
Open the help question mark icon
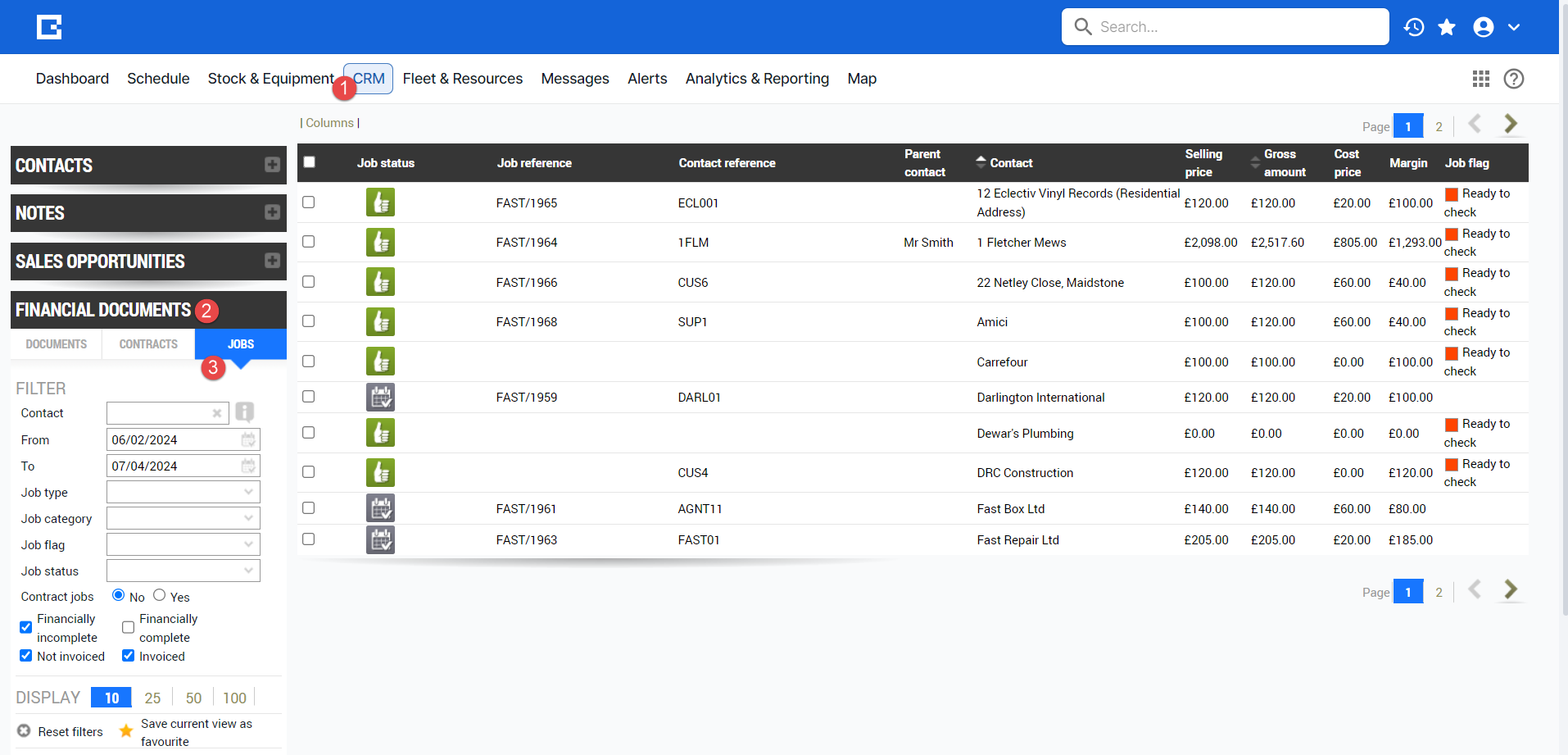[1514, 79]
